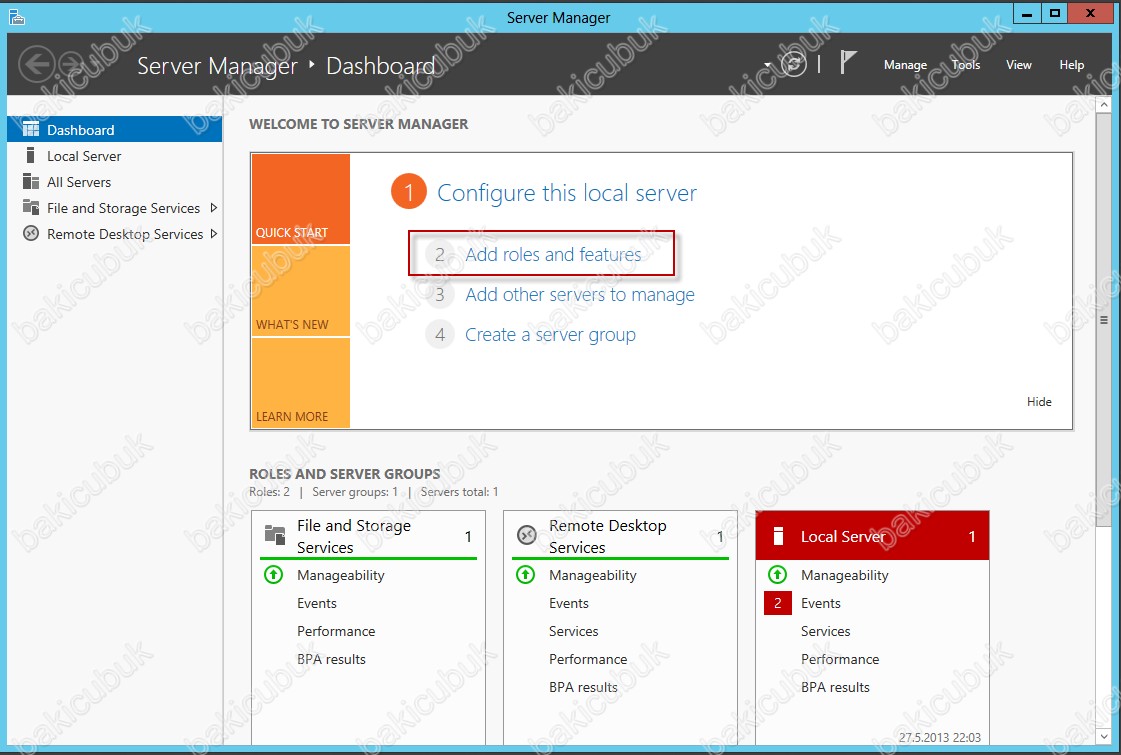Expand File and Storage Services in sidebar
Screen dimensions: 1121x755
tap(213, 208)
